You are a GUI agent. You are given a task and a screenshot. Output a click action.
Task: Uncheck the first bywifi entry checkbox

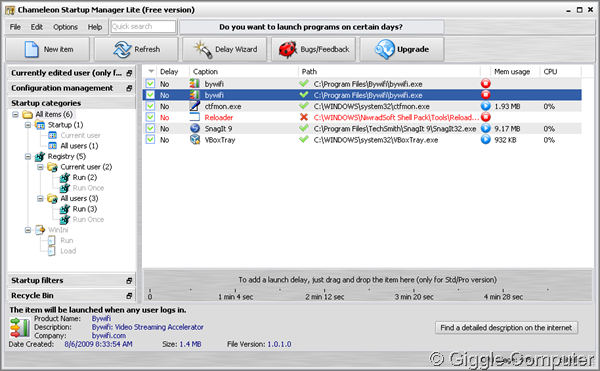pos(150,84)
